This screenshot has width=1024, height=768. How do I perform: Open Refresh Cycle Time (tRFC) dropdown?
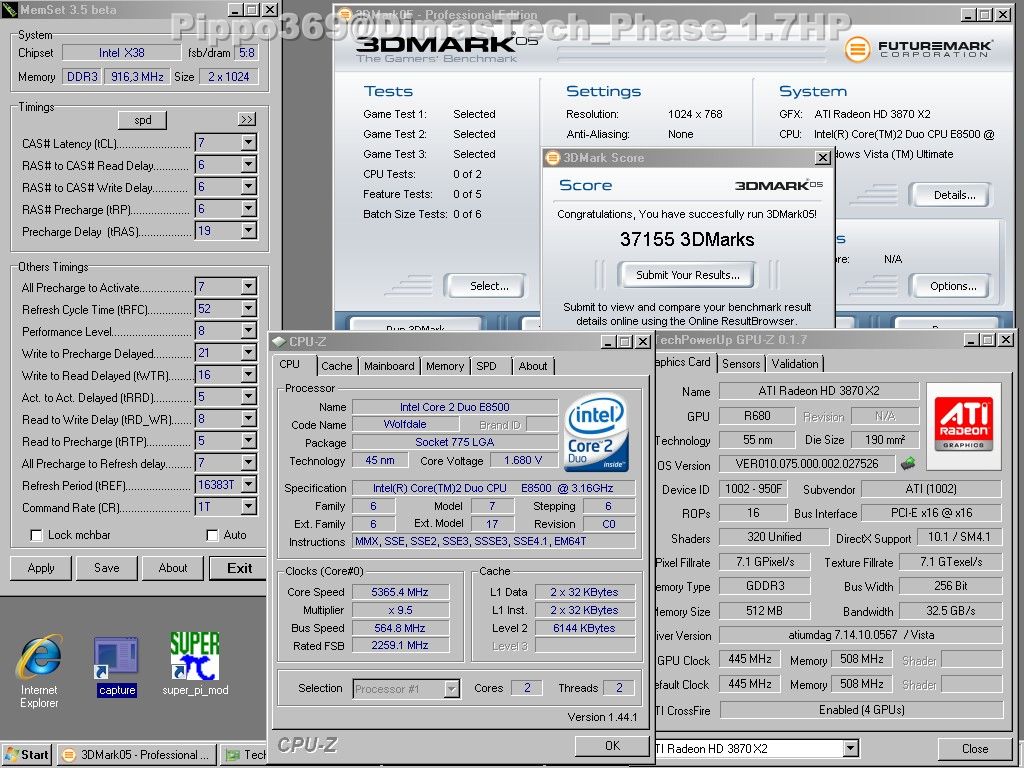point(248,308)
